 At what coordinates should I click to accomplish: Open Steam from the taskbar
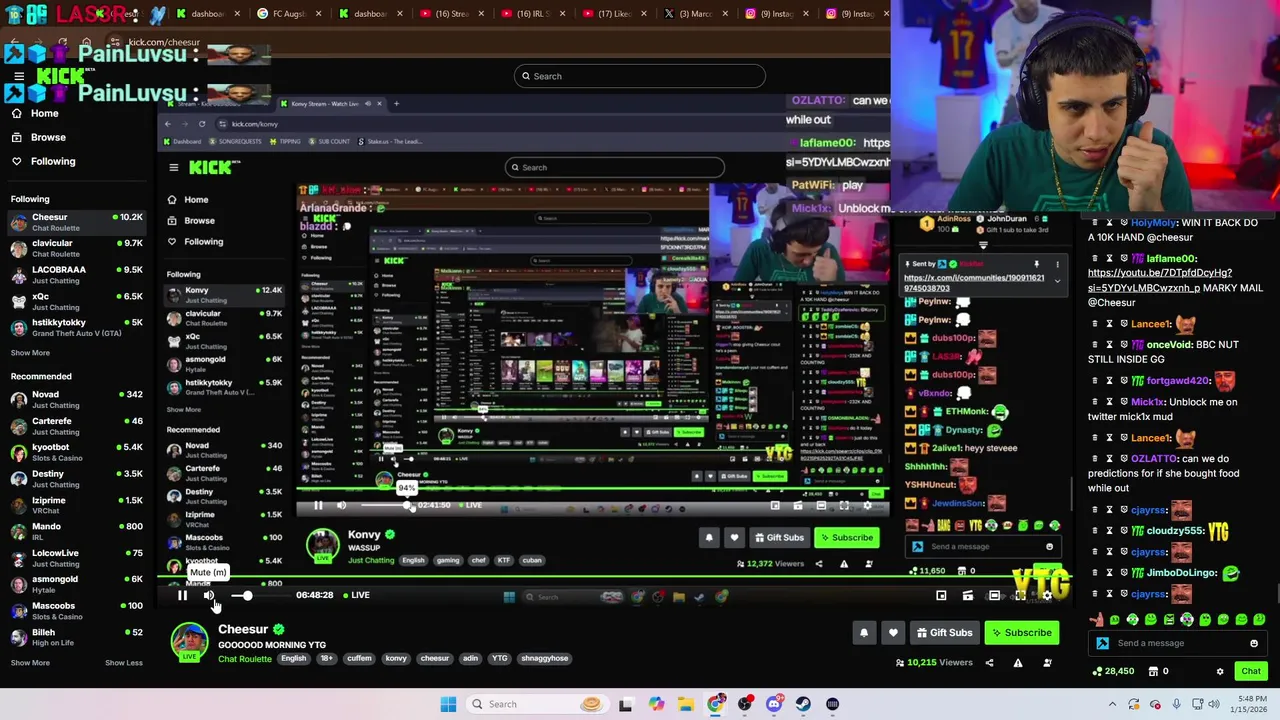tap(803, 704)
